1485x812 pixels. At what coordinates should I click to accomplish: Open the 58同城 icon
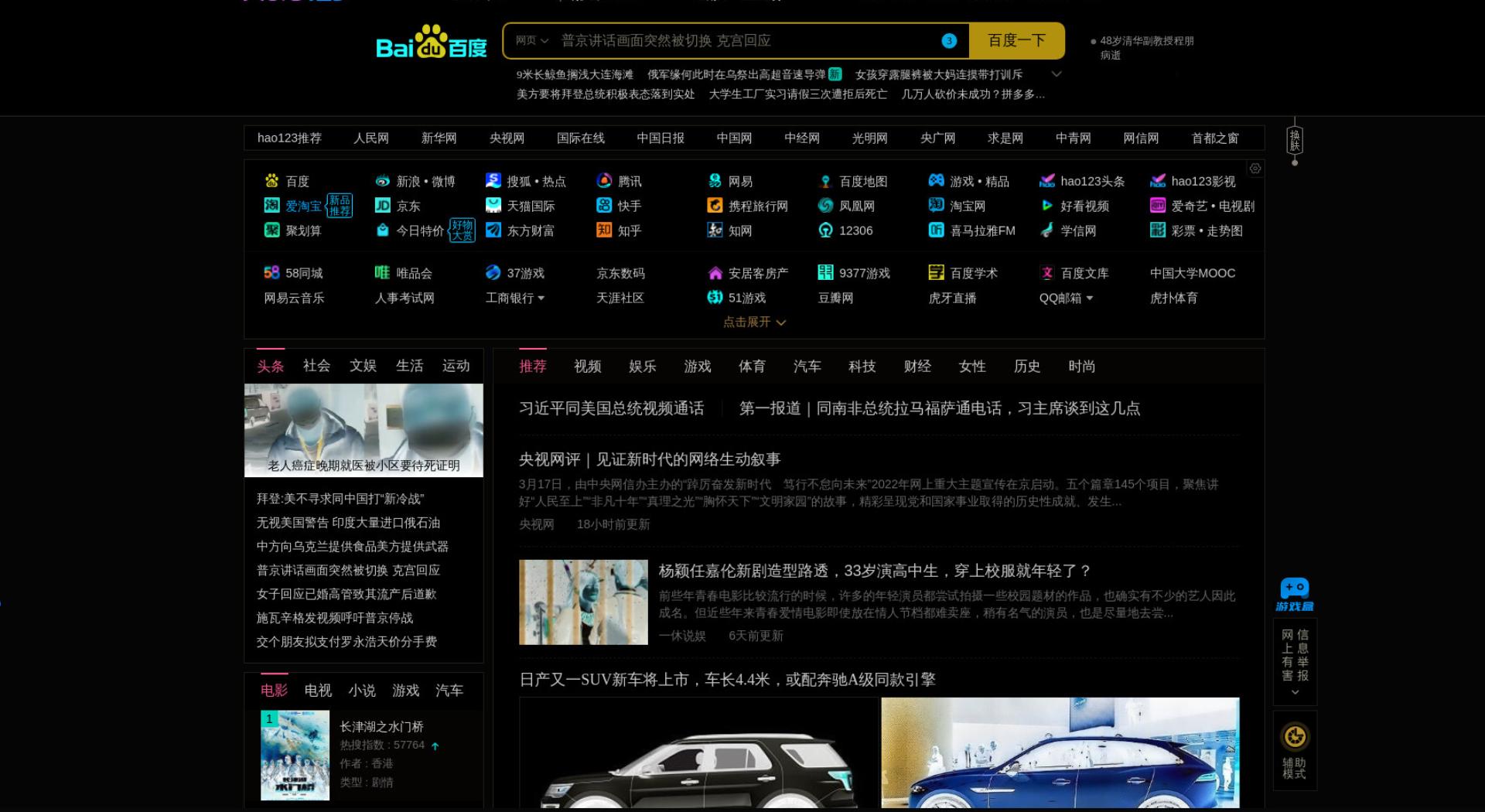271,273
